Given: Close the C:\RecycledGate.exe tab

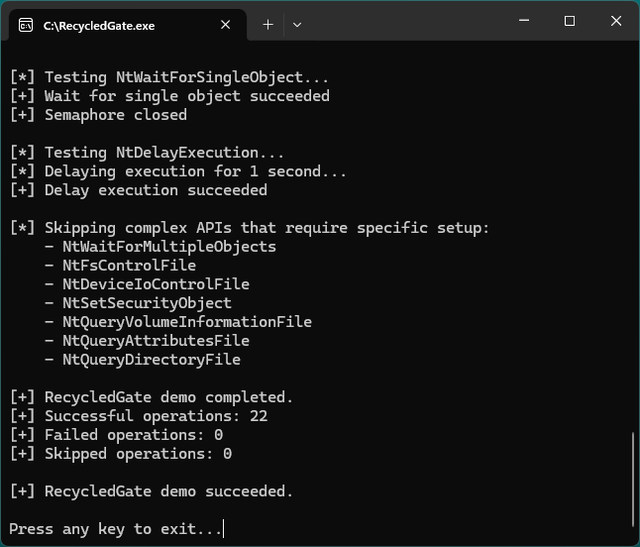Looking at the screenshot, I should (226, 25).
